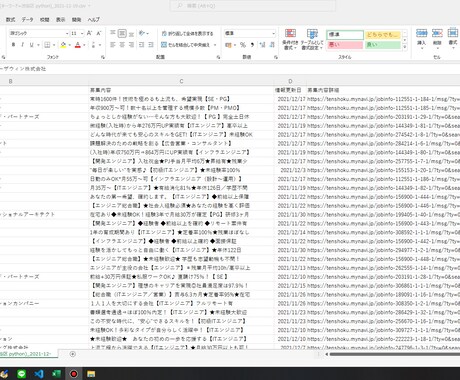Image resolution: width=460 pixels, height=380 pixels.
Task: Align text to top
Action: coord(113,33)
